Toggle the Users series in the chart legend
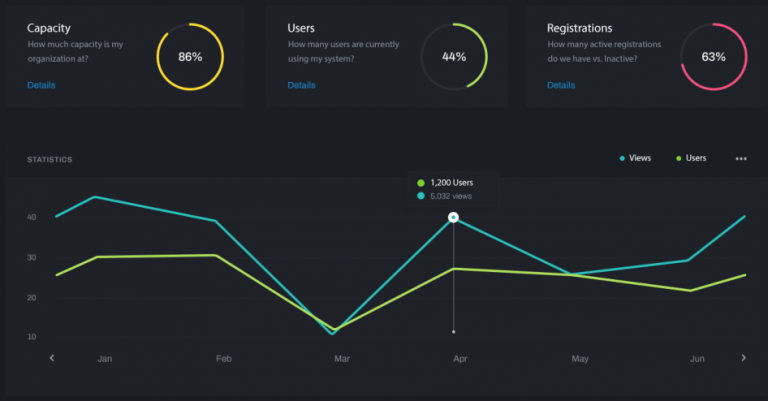The image size is (768, 401). point(691,159)
